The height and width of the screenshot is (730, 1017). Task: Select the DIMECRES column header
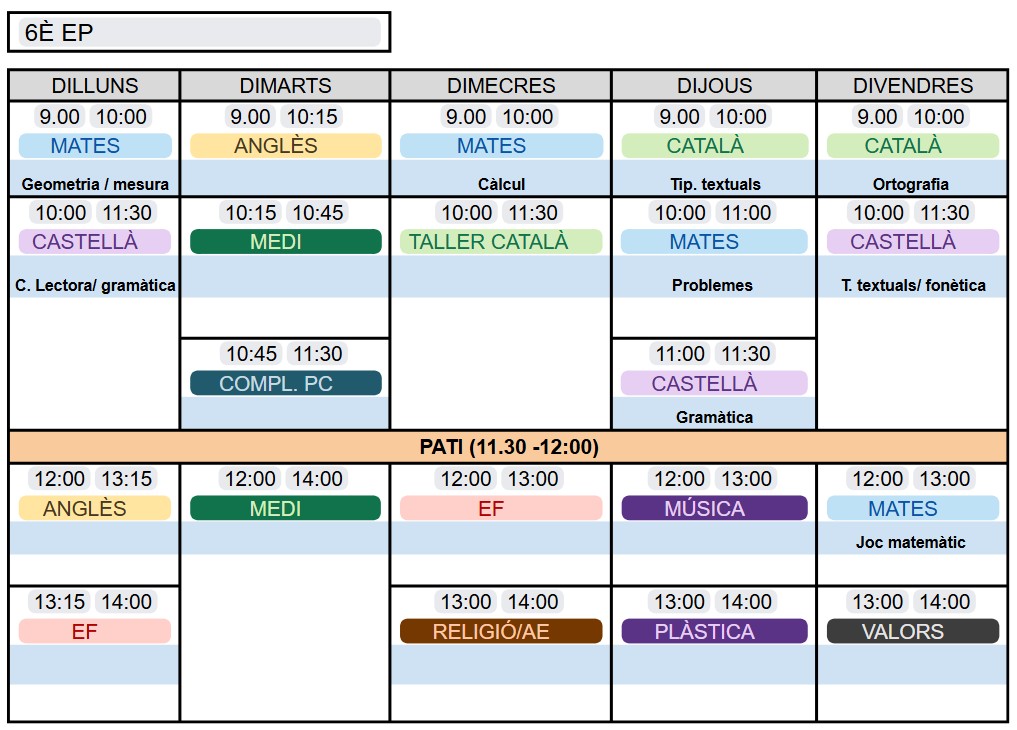coord(501,86)
